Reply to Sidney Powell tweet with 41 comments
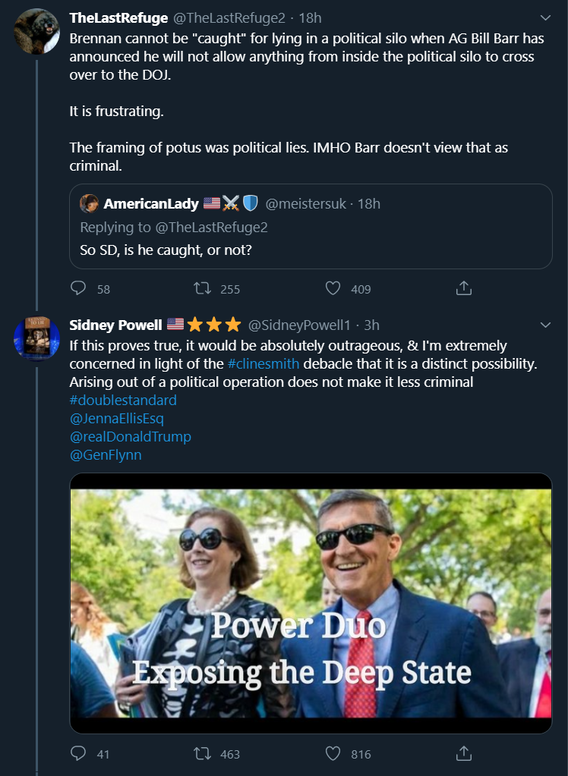 click(78, 753)
